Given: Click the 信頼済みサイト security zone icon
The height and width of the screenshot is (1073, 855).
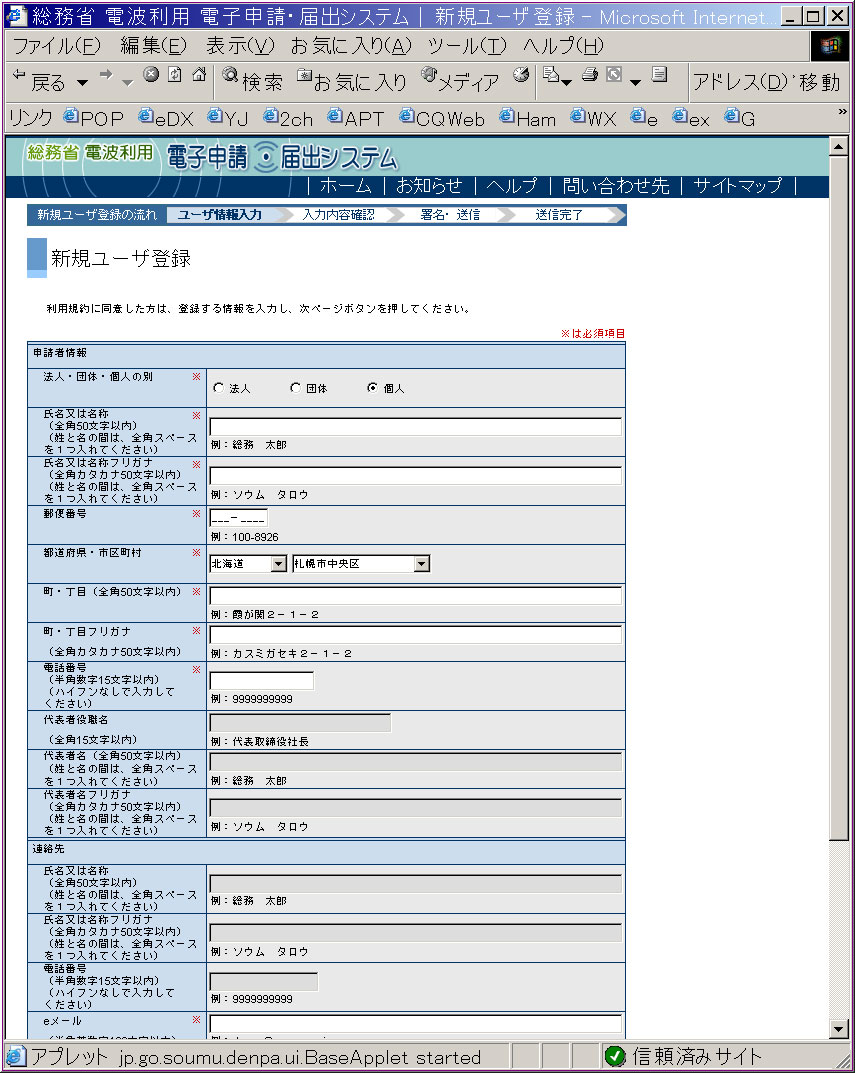Looking at the screenshot, I should coord(615,1057).
